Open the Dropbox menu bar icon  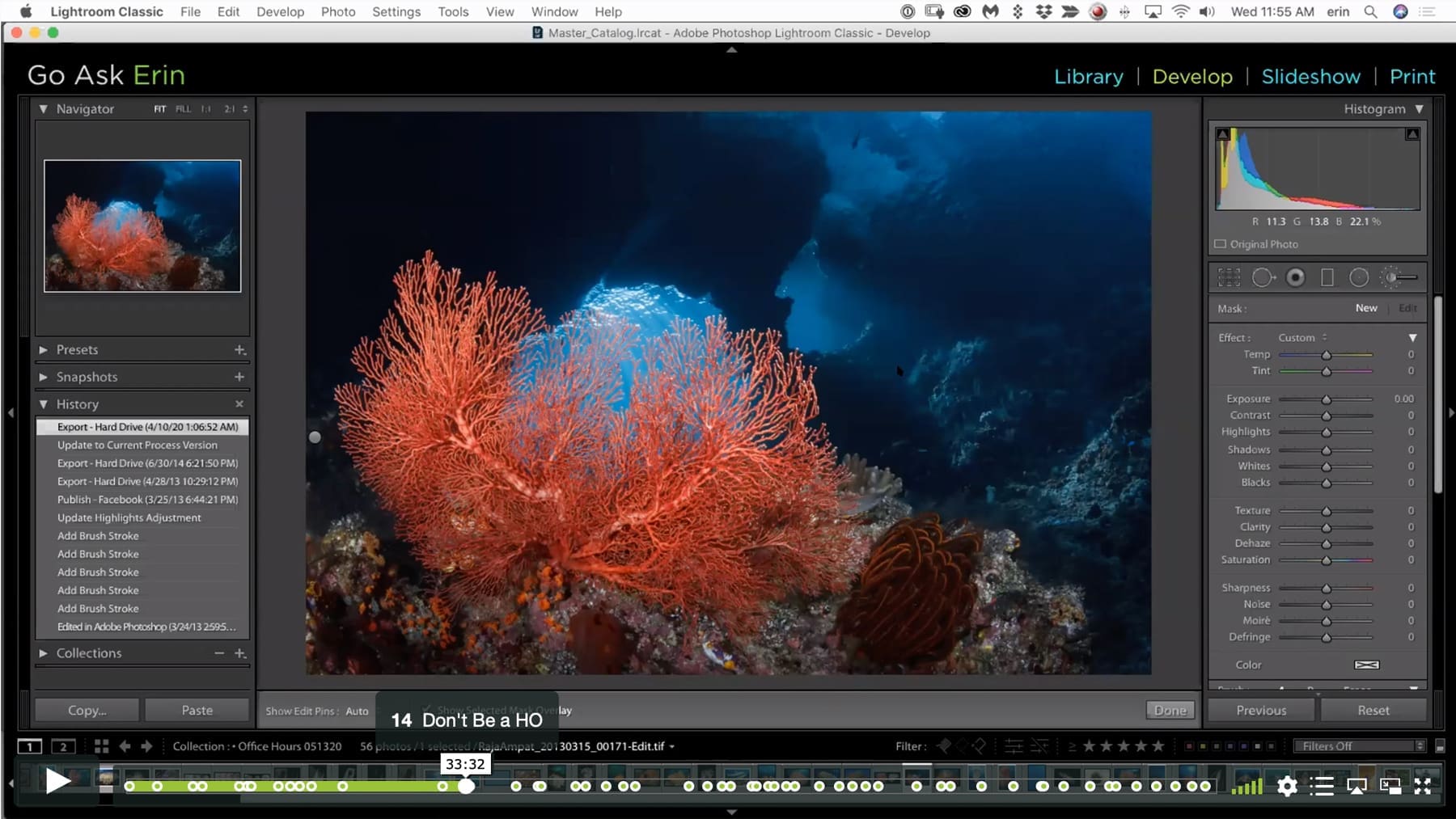1043,11
